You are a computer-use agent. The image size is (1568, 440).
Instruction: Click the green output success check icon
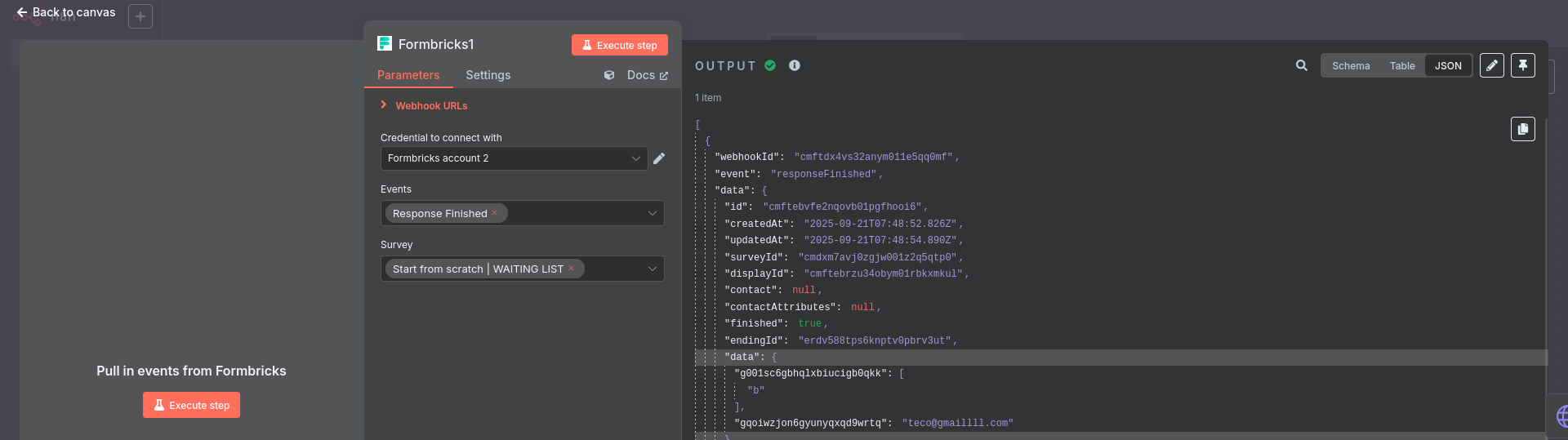[x=770, y=65]
